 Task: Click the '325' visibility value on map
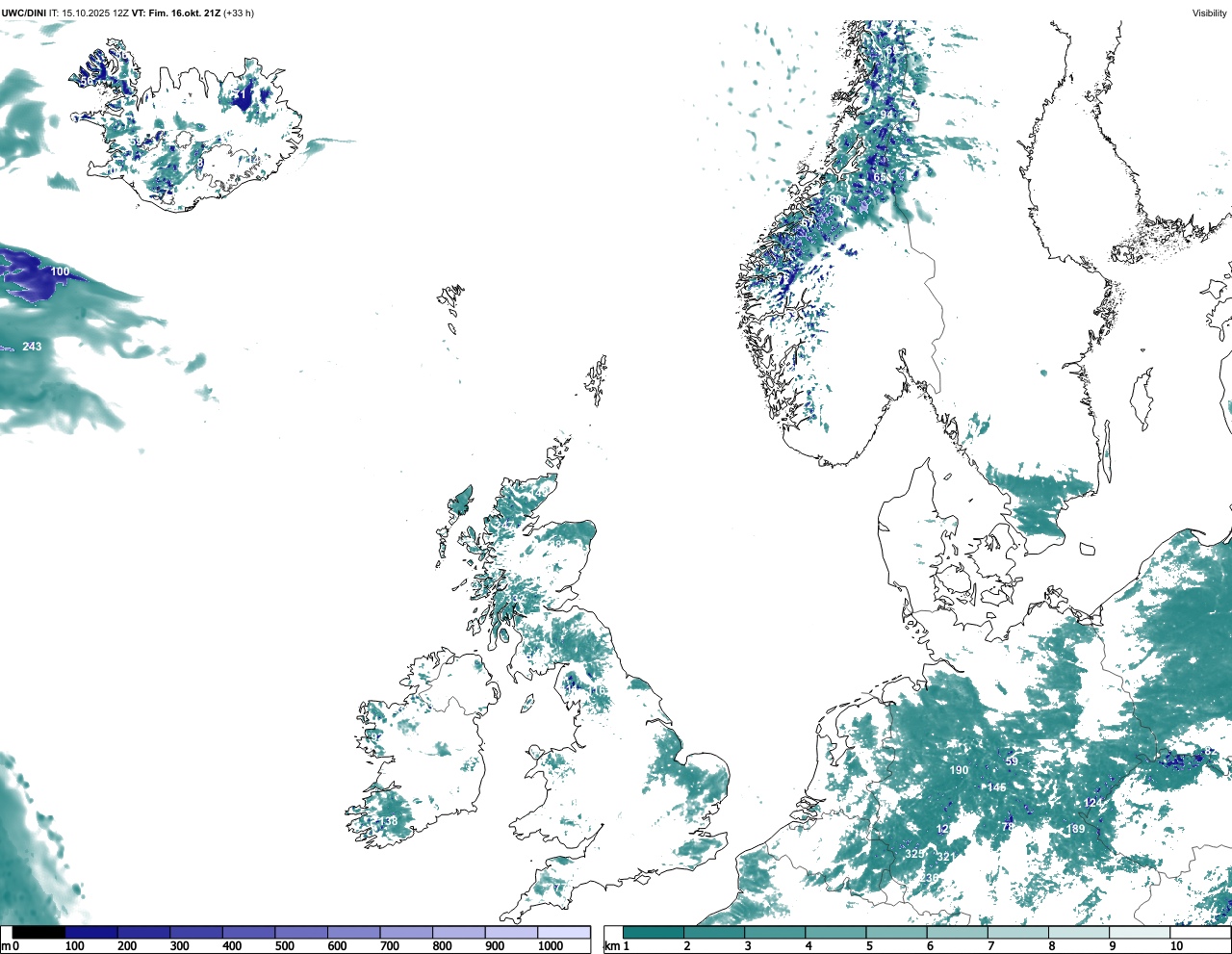coord(914,854)
